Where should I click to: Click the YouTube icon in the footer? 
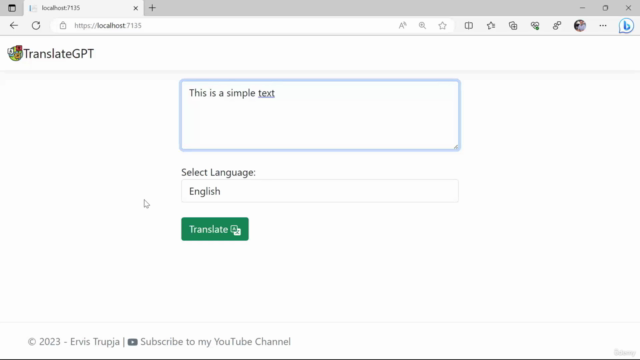click(132, 342)
